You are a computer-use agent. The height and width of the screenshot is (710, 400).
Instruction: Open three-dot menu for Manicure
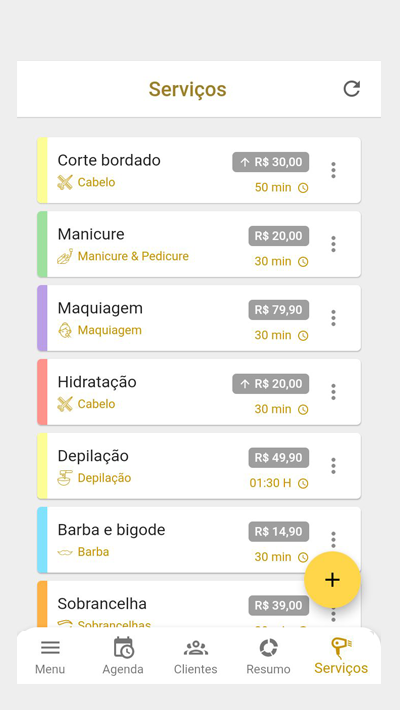click(x=333, y=244)
